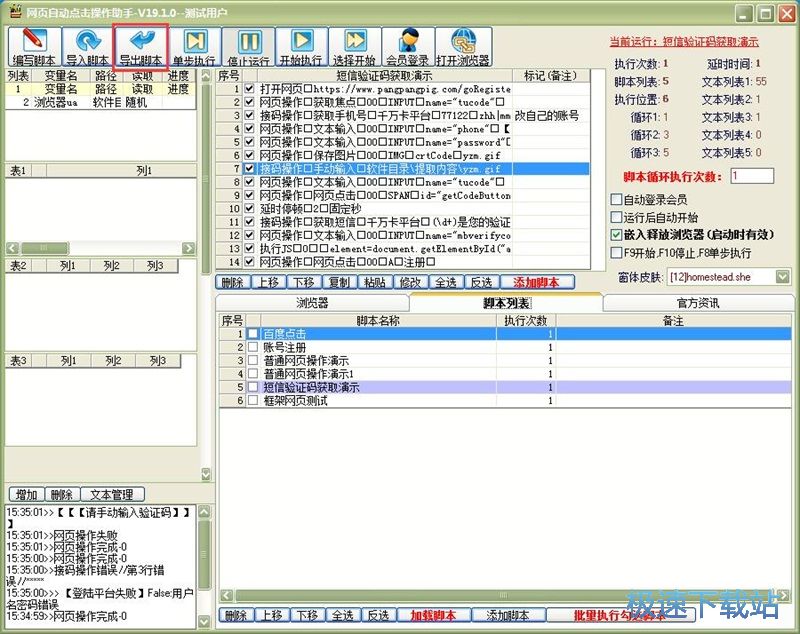
Task: Click the 表1 horizontal scrollbar thumb
Action: 44,248
